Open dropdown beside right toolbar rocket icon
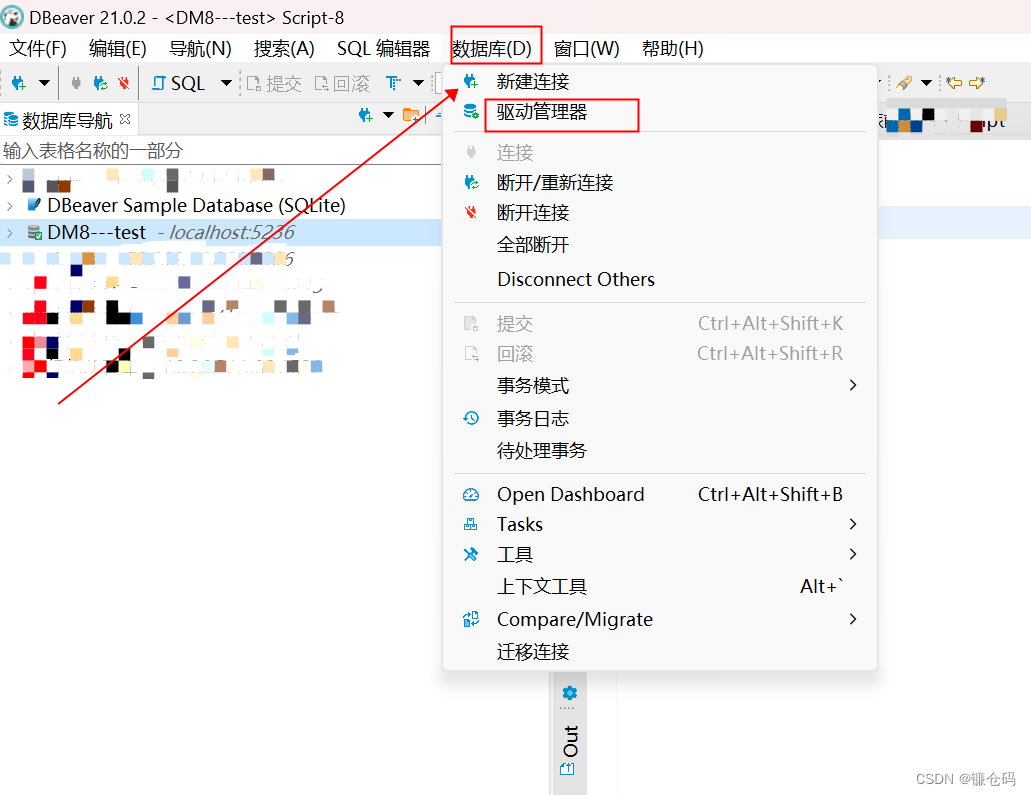 tap(926, 83)
